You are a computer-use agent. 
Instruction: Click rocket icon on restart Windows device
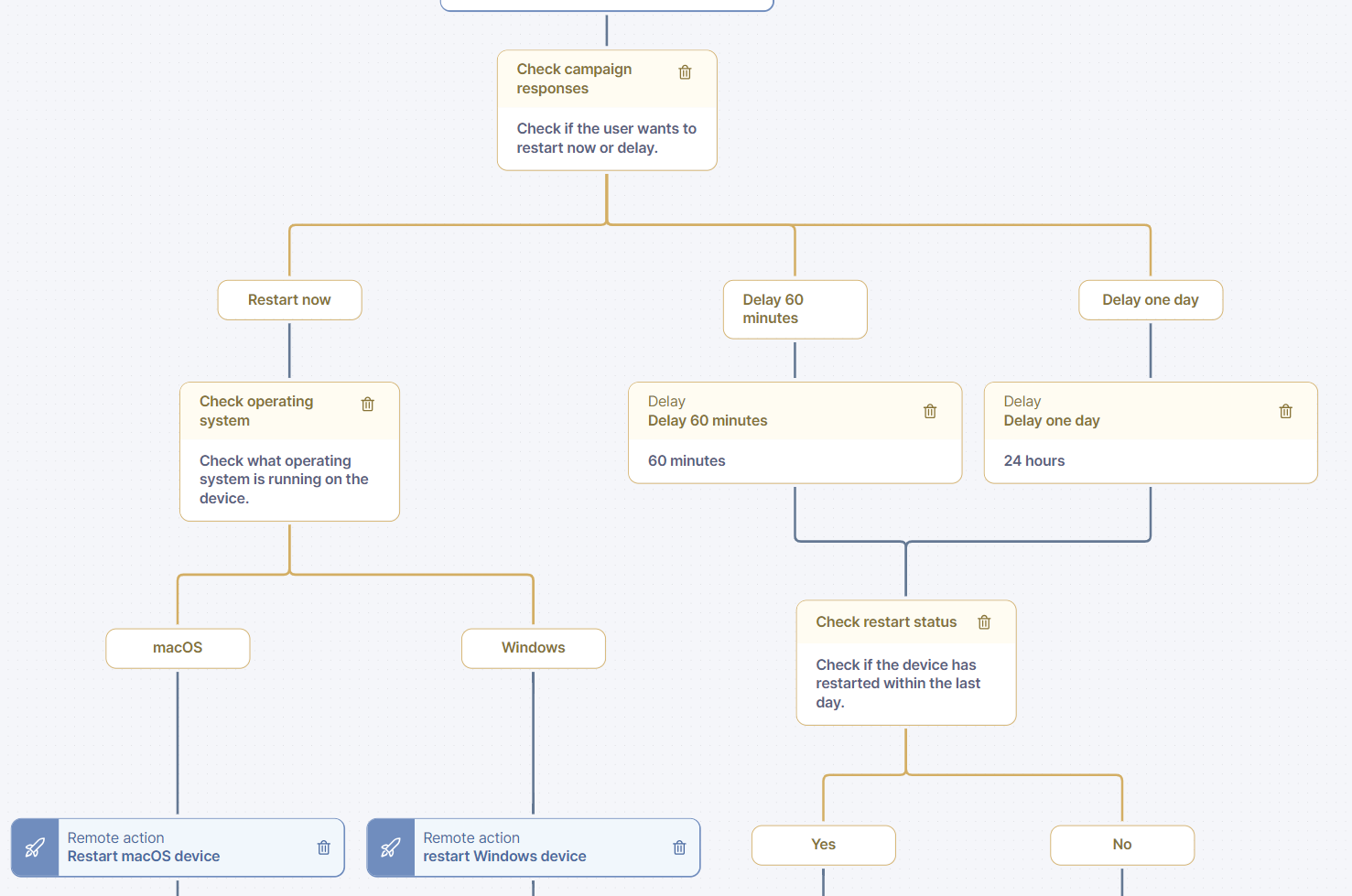[391, 847]
